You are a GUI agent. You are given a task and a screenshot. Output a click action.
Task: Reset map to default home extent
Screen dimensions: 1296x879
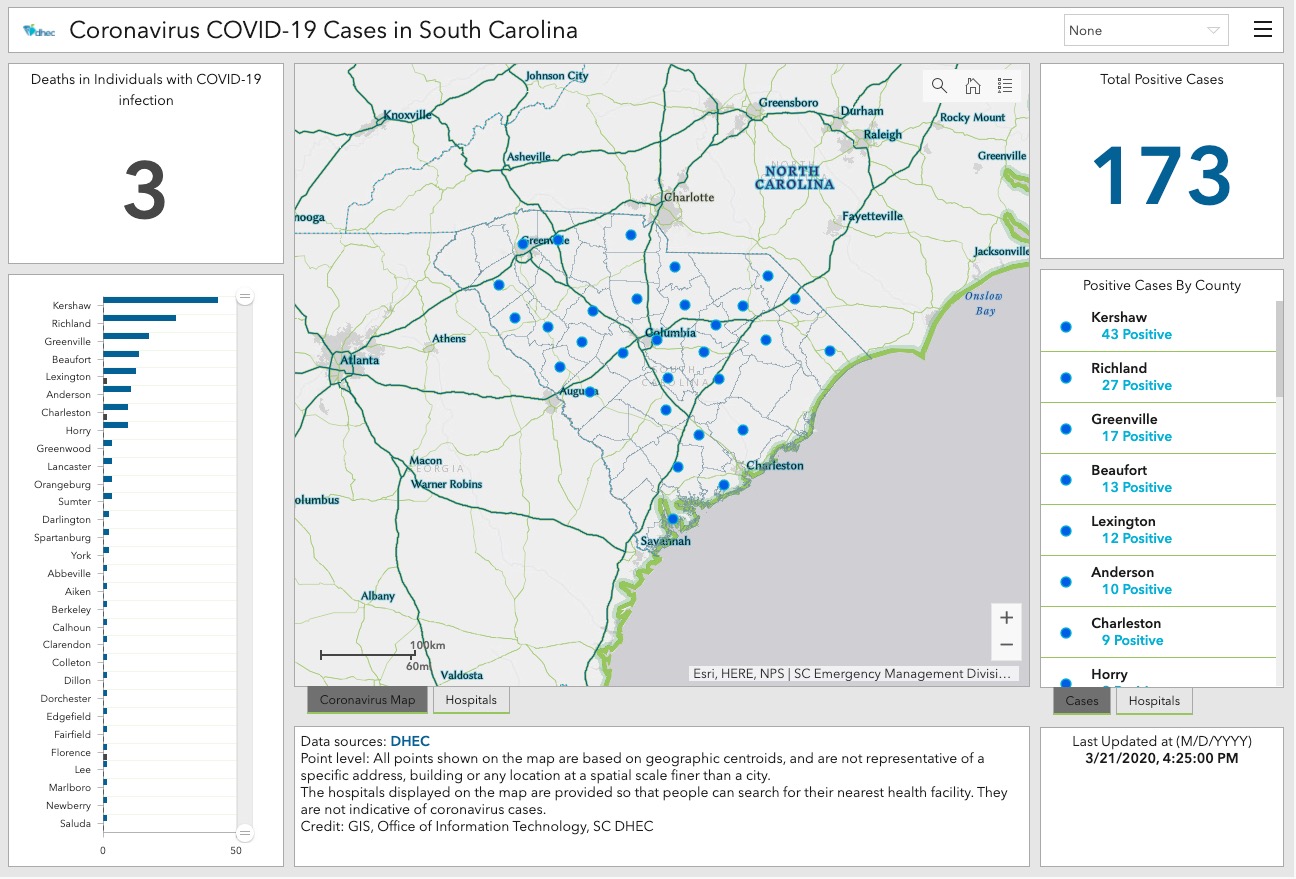[972, 86]
